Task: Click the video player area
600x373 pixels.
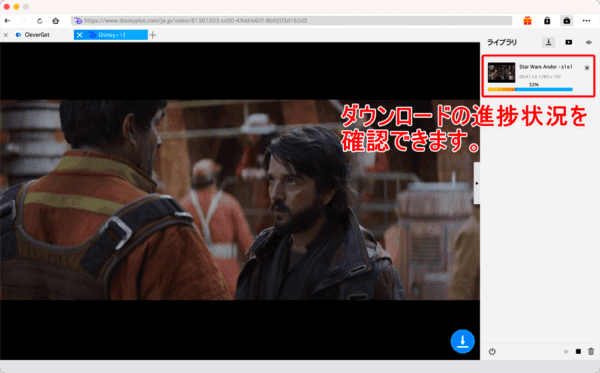Action: pos(240,200)
